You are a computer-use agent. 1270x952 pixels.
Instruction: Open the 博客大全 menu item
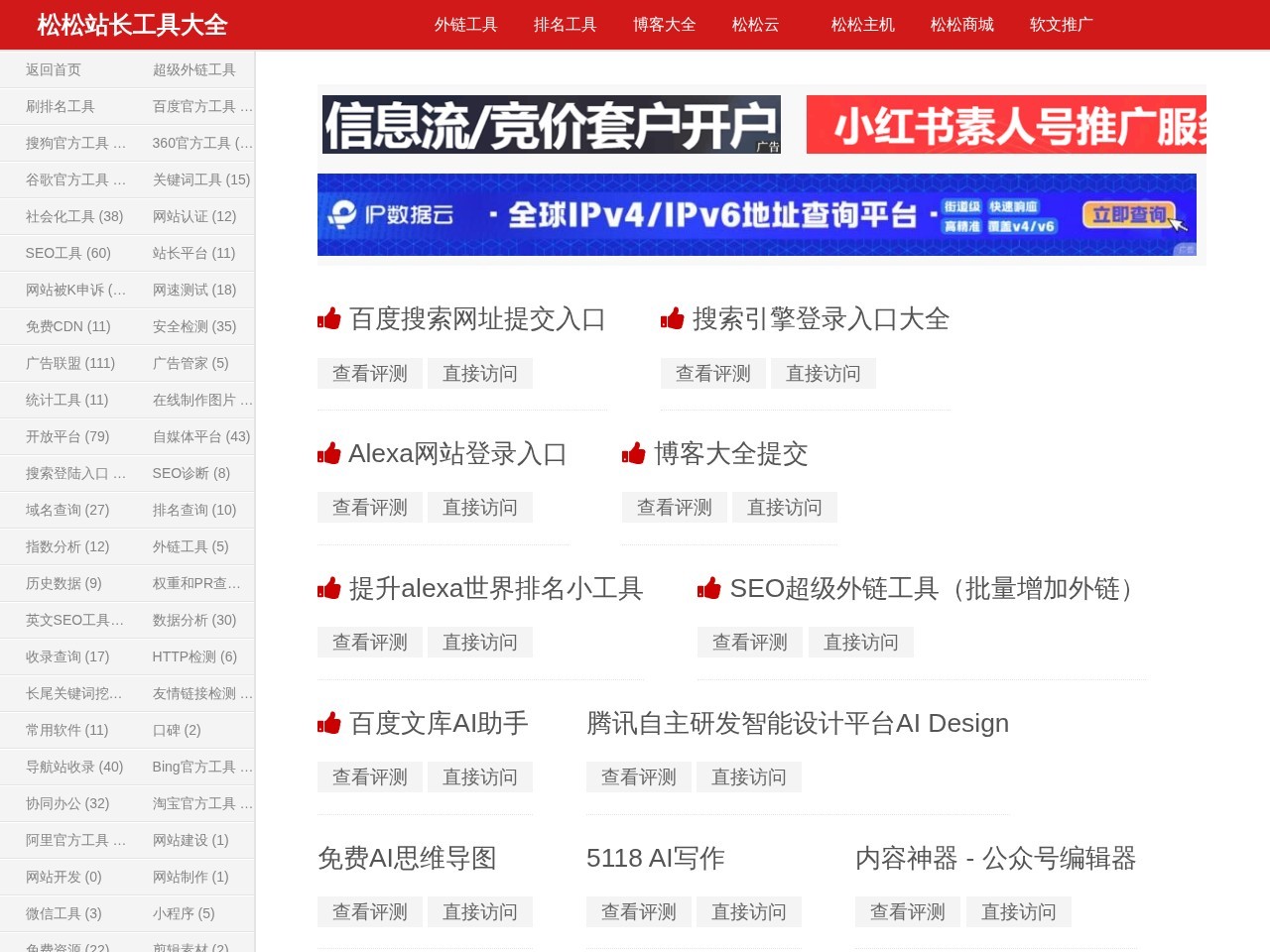point(665,25)
